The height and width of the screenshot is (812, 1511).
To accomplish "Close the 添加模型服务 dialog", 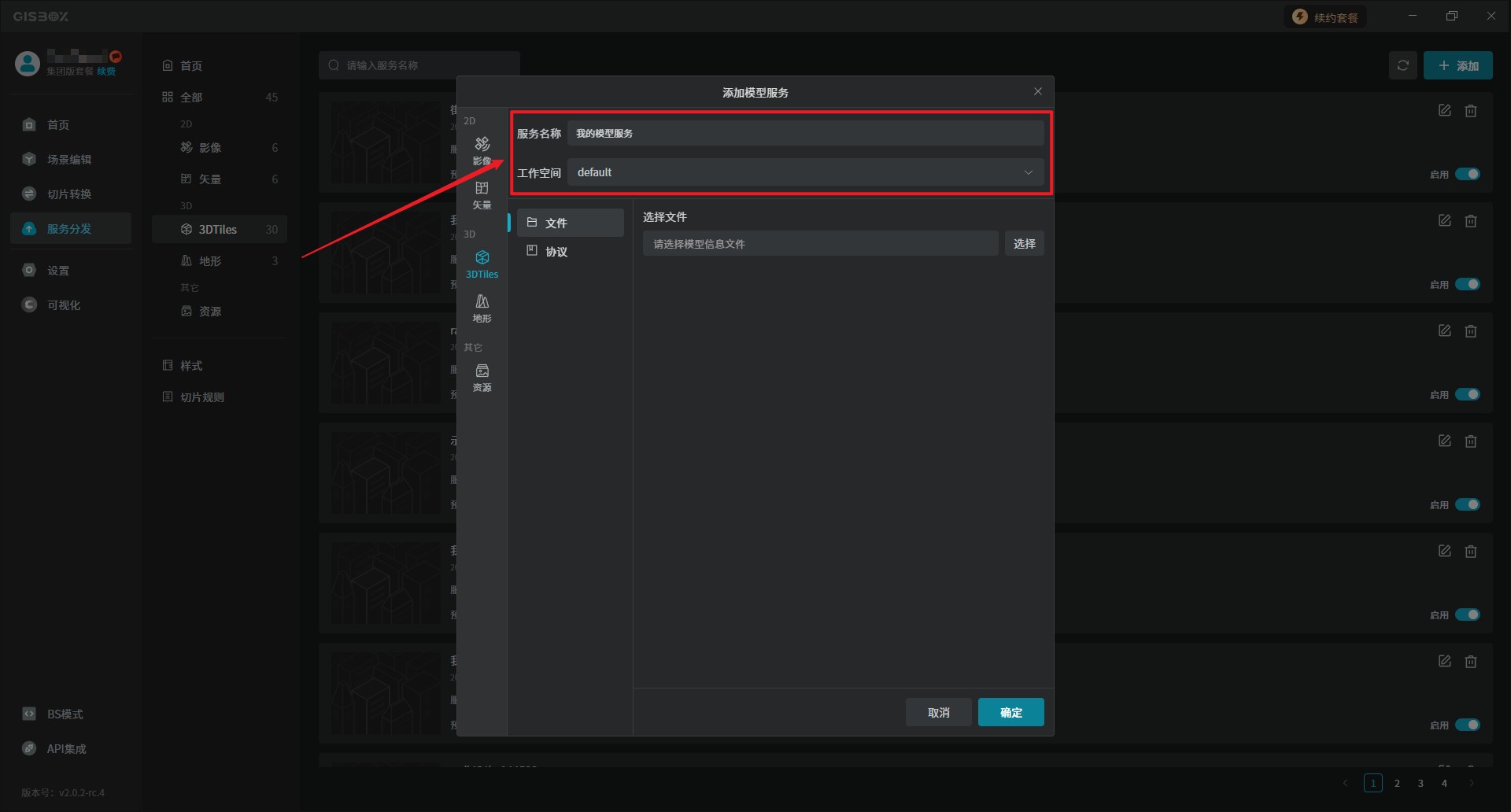I will pyautogui.click(x=1037, y=92).
